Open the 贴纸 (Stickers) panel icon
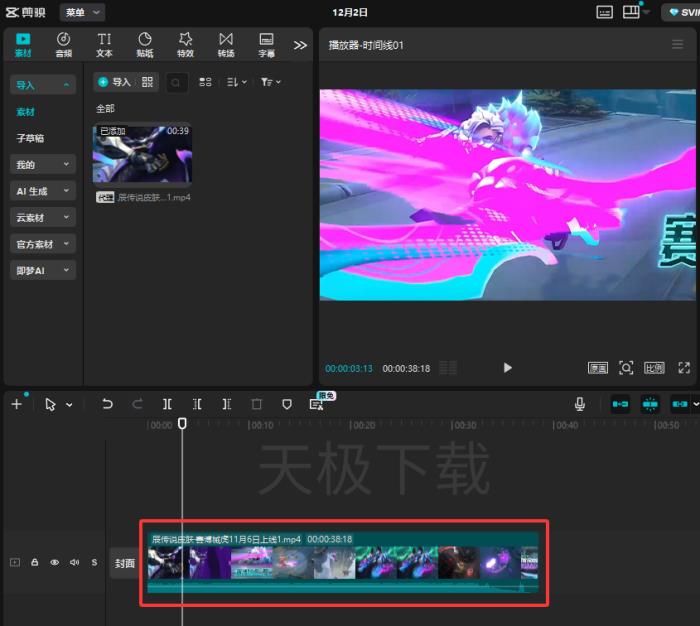Image resolution: width=700 pixels, height=626 pixels. click(x=145, y=44)
